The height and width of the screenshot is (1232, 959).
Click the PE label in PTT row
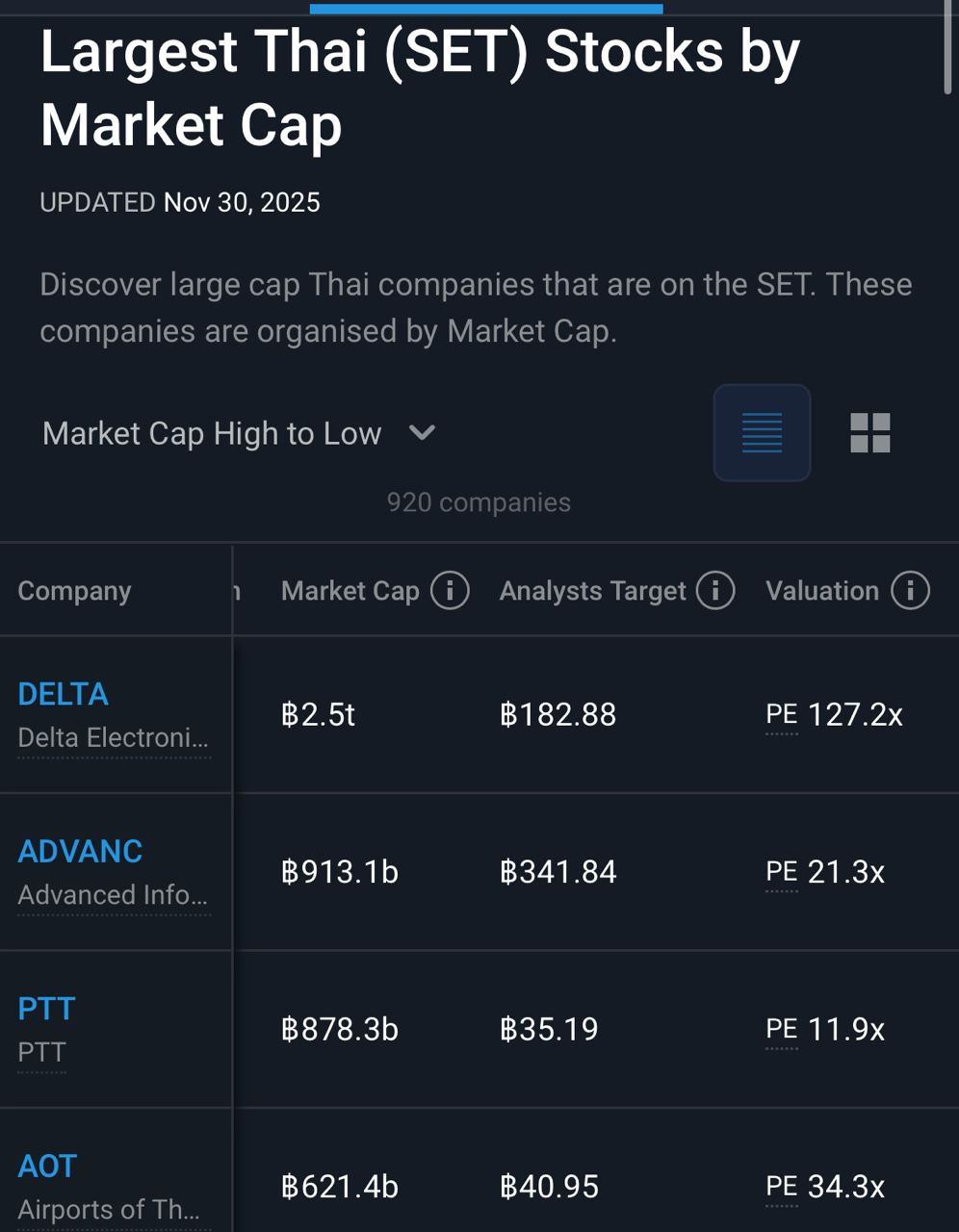pyautogui.click(x=782, y=1030)
